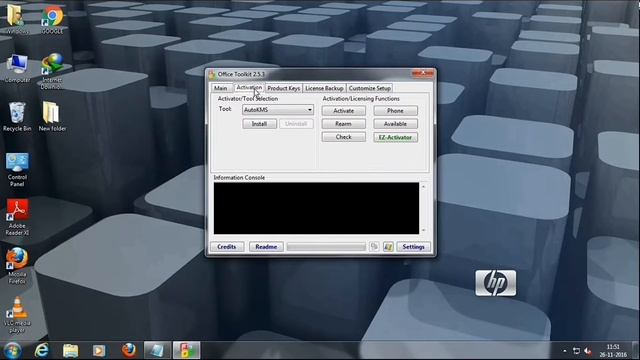The image size is (640, 360).
Task: Click the Install button
Action: (x=259, y=124)
